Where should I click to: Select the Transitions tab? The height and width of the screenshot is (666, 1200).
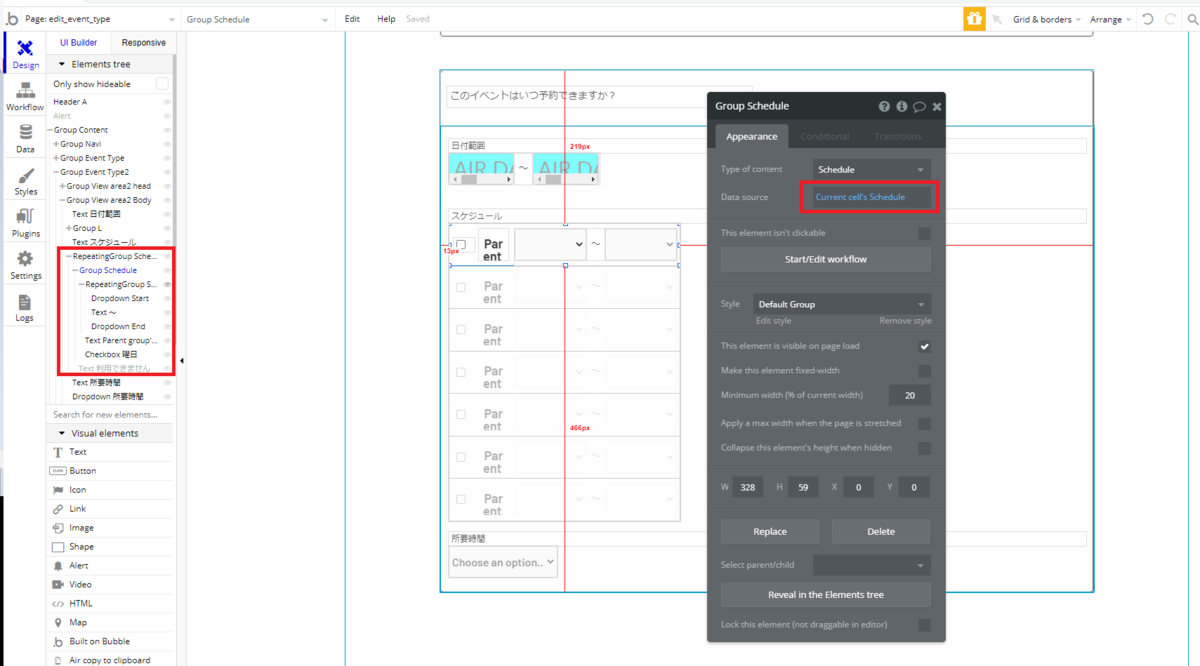coord(898,136)
